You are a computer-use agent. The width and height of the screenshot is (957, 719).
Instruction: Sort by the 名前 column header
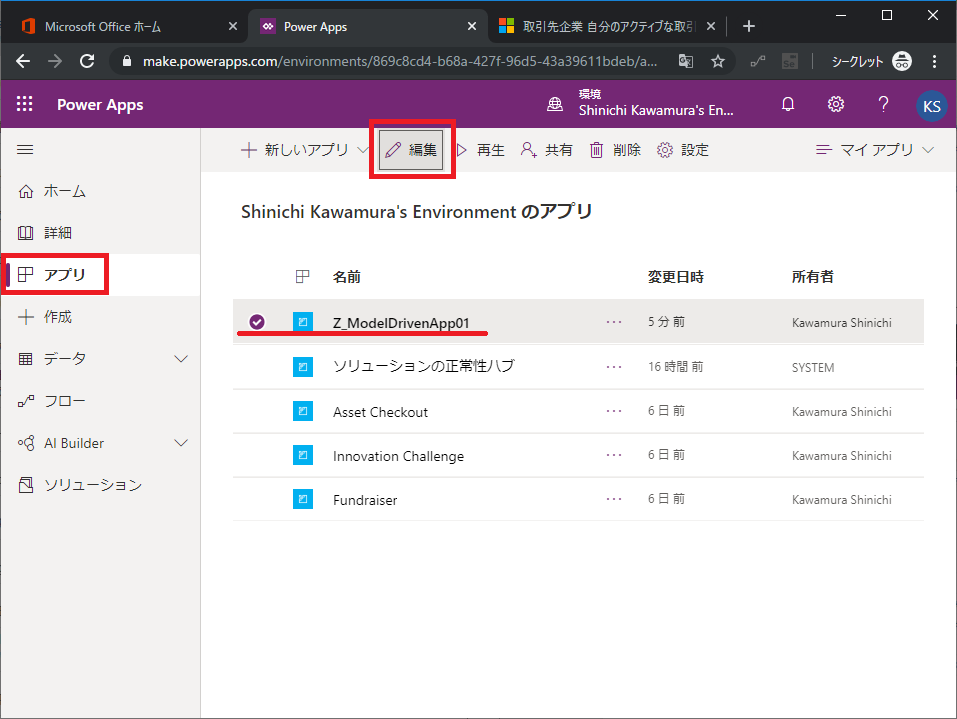[346, 276]
